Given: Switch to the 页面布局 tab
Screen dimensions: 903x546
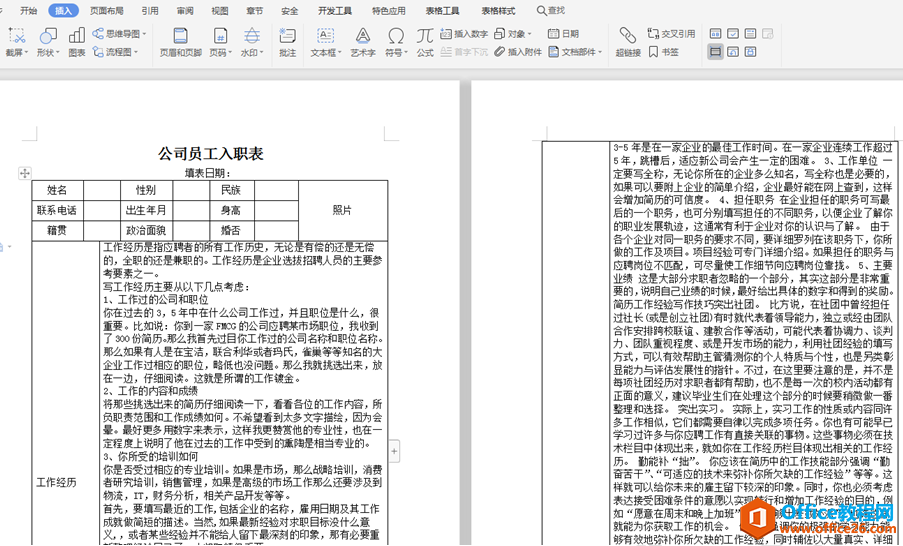Looking at the screenshot, I should pyautogui.click(x=107, y=10).
